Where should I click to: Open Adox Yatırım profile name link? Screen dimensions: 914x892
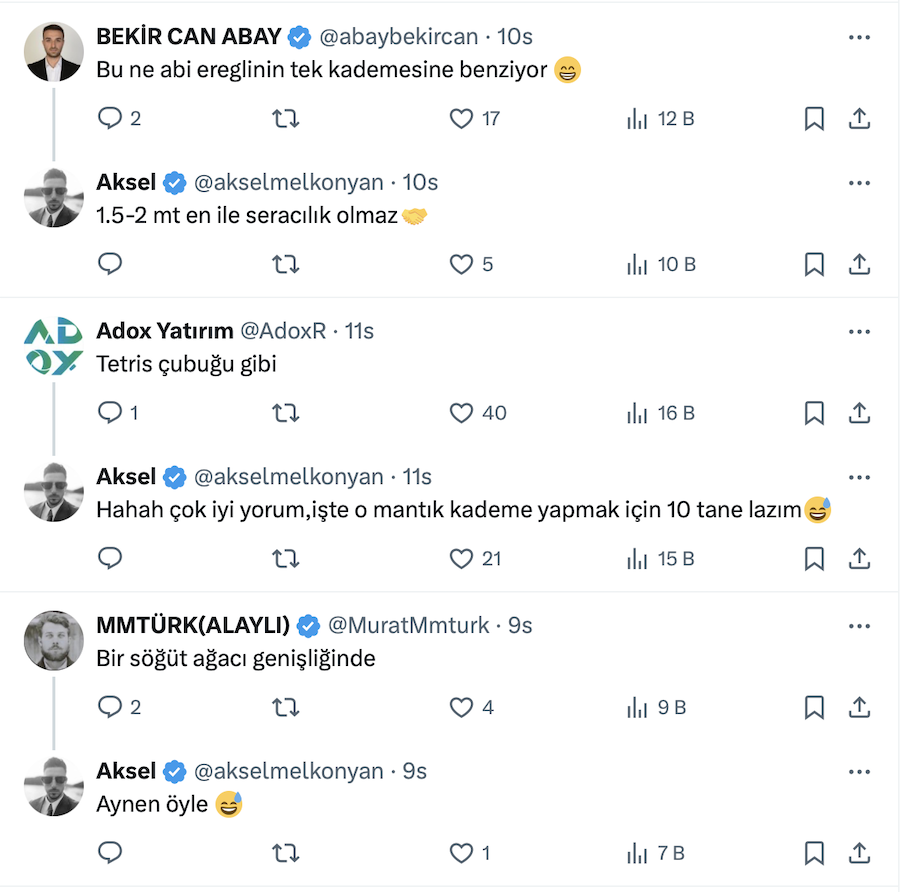165,331
